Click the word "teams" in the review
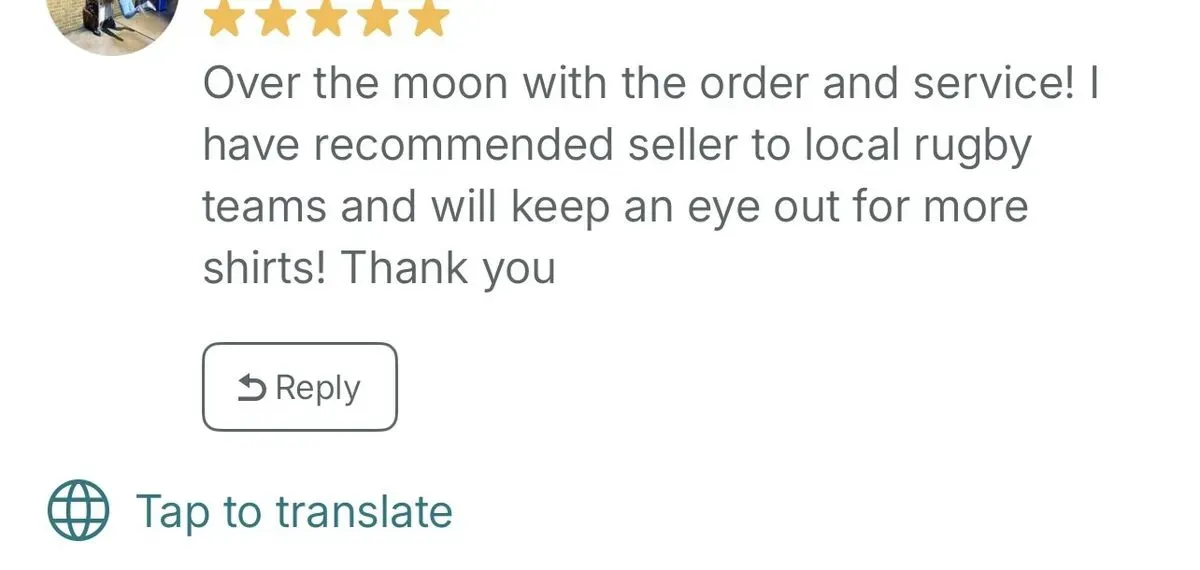The height and width of the screenshot is (570, 1200). coord(264,207)
